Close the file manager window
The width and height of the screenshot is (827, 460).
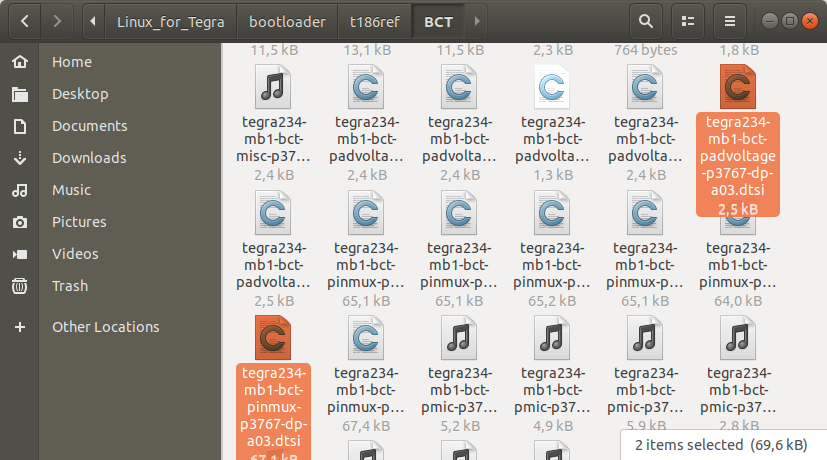click(809, 21)
